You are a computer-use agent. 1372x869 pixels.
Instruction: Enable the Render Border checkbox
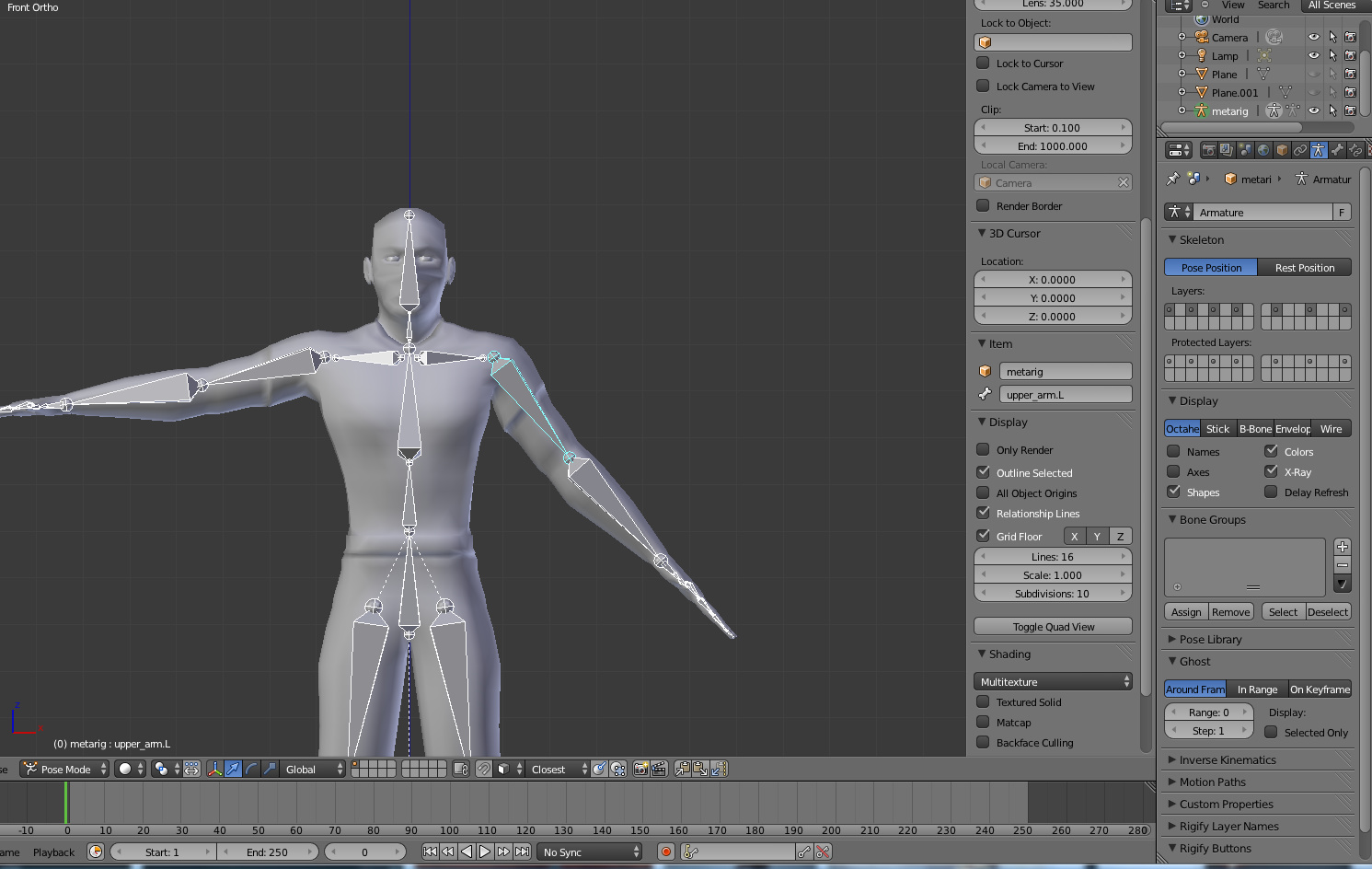(983, 206)
